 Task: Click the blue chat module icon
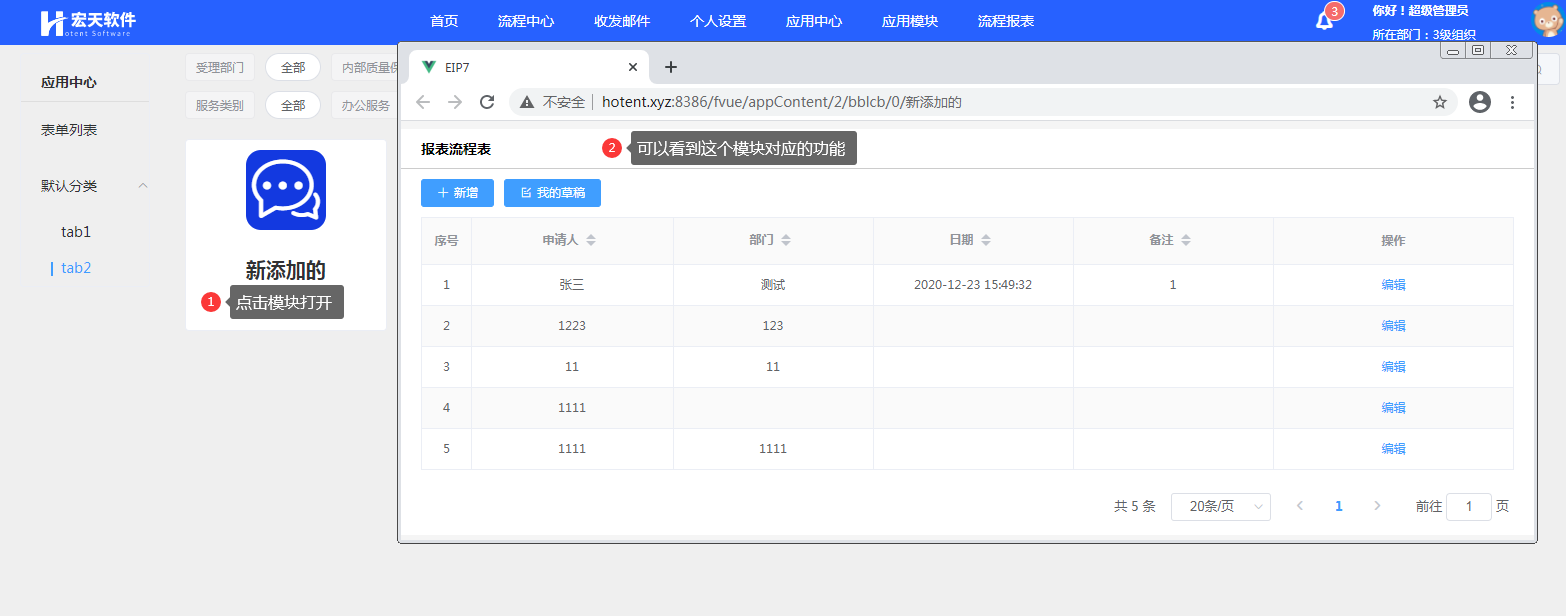coord(285,190)
